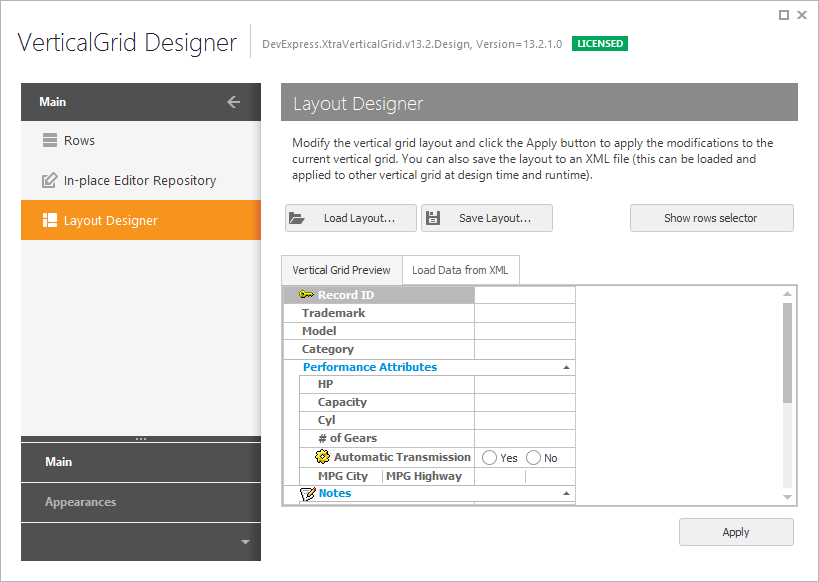Click the Layout Designer grid icon
Screen dimensions: 819x582
pyautogui.click(x=50, y=220)
